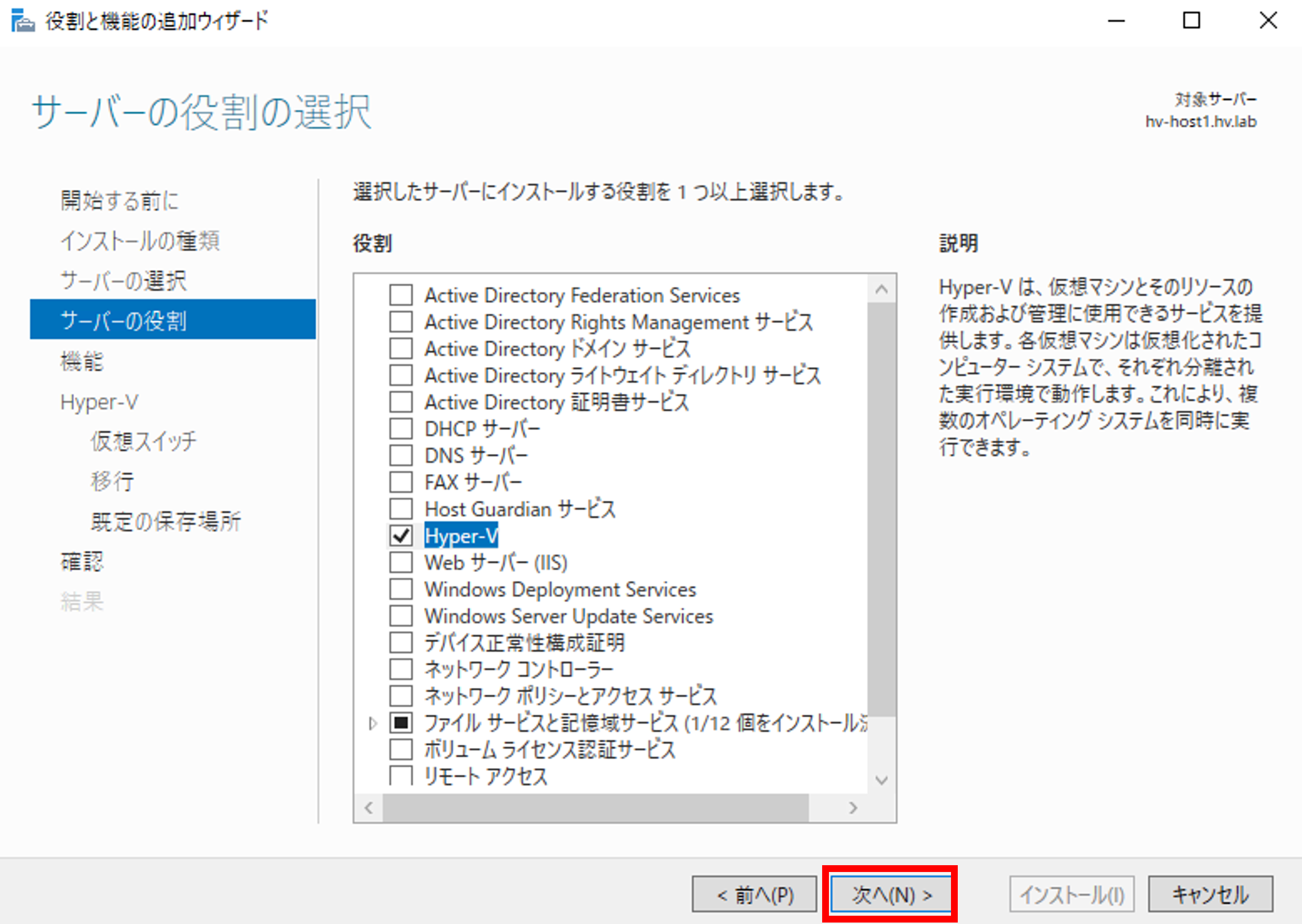Minimize the wizard window
1302x924 pixels.
pos(1116,21)
